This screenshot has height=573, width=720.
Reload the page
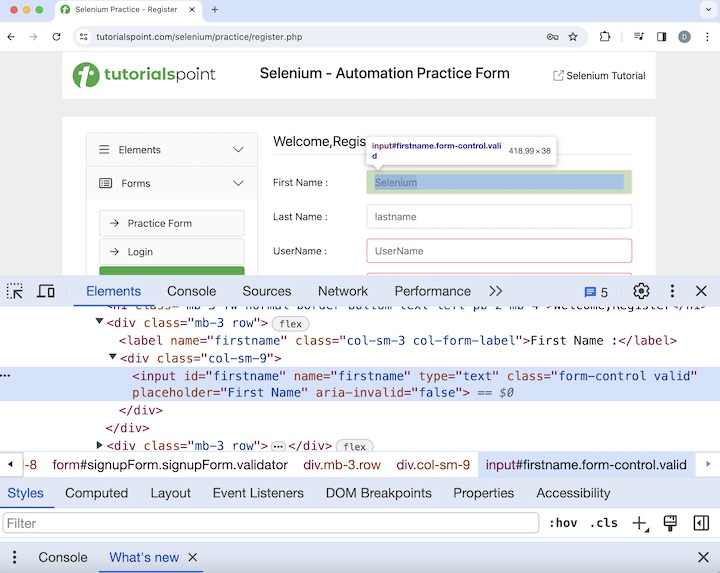tap(57, 37)
